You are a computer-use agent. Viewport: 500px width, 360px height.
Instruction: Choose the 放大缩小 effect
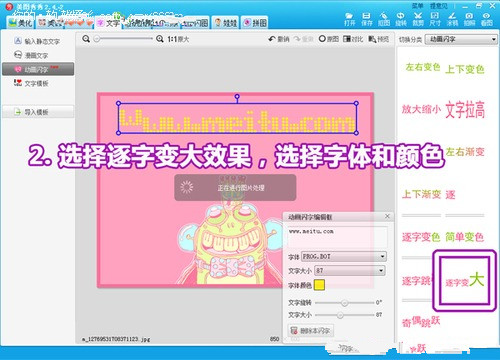(x=421, y=109)
